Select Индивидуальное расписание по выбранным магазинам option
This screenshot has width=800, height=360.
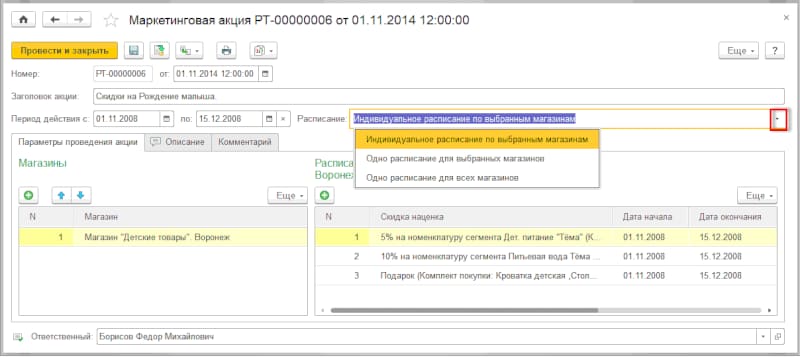(477, 139)
